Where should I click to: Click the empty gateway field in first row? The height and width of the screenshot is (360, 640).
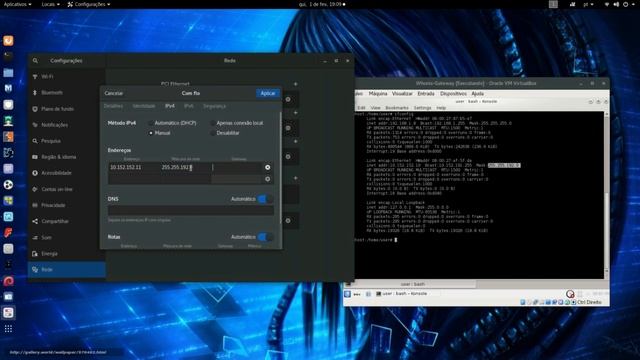tap(237, 167)
